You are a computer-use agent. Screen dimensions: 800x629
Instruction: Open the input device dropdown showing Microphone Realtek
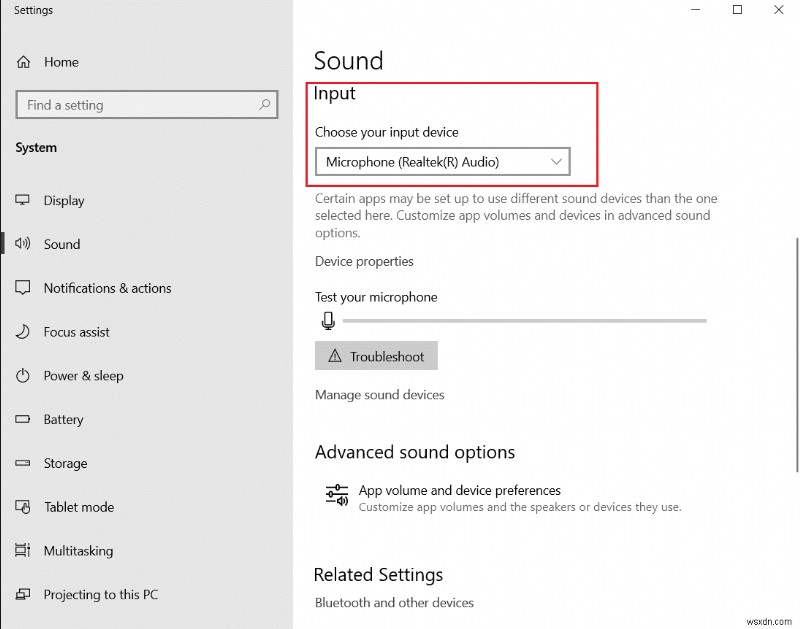click(441, 161)
